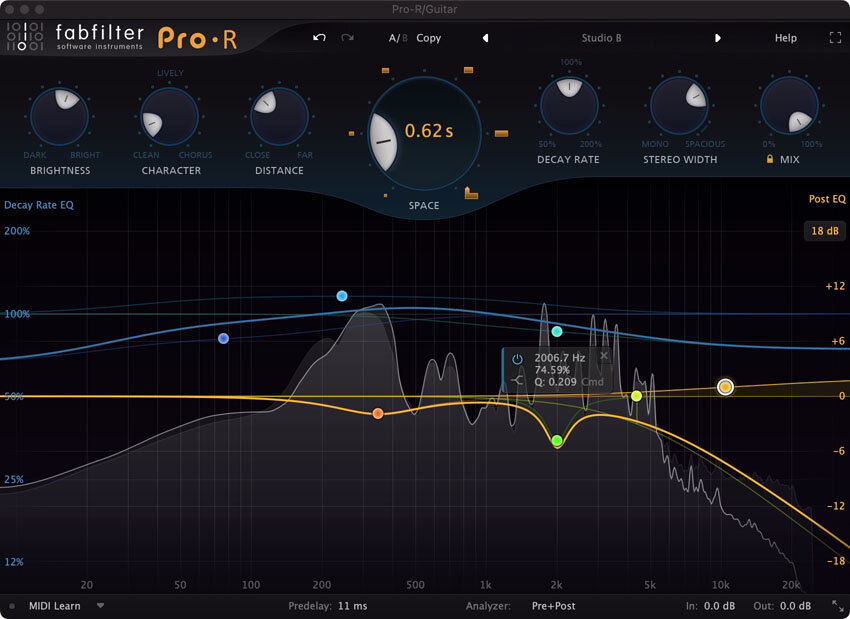Toggle bypass with the power icon in the tooltip

(x=517, y=358)
